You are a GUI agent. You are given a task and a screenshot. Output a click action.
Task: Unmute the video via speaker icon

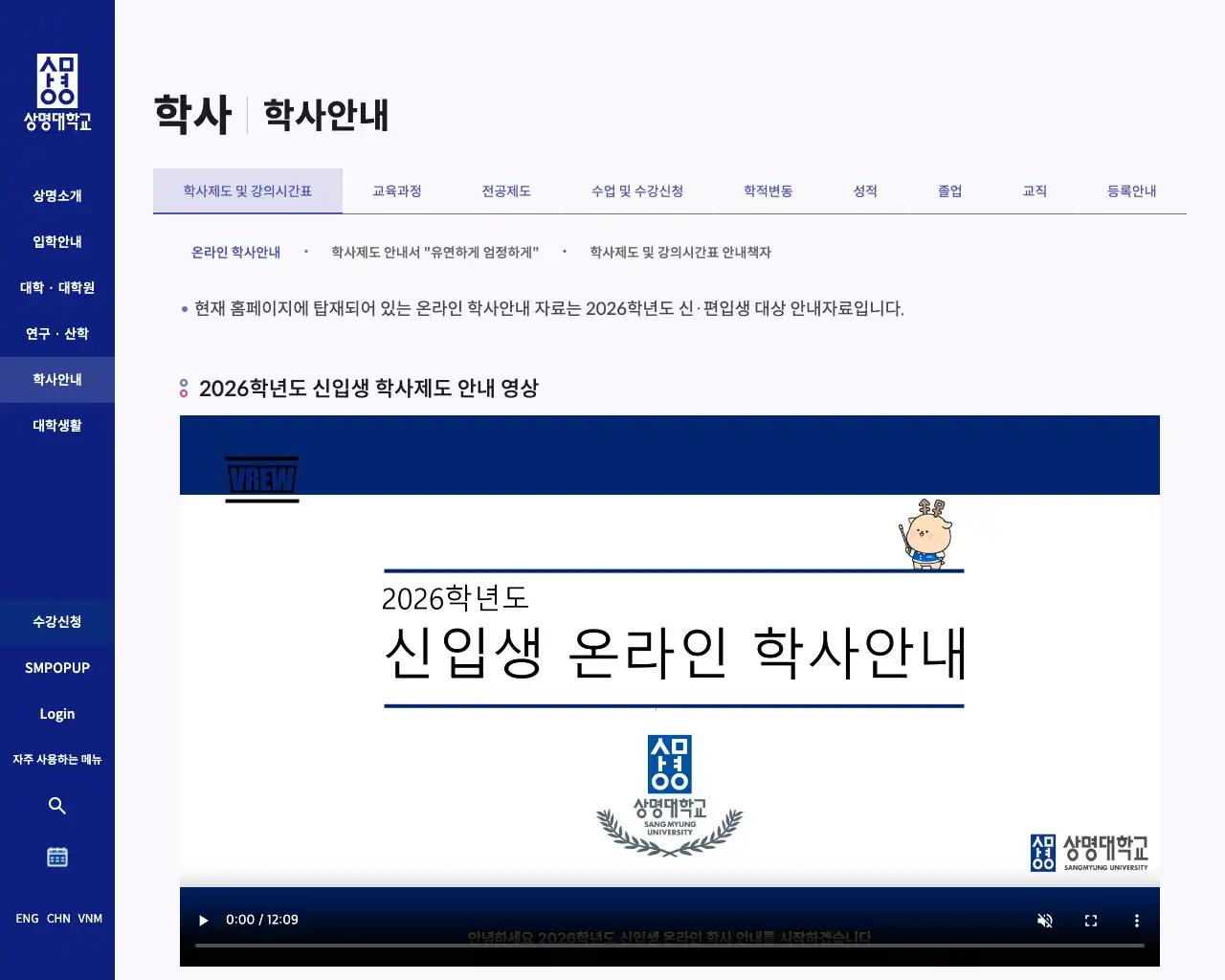click(x=1045, y=920)
